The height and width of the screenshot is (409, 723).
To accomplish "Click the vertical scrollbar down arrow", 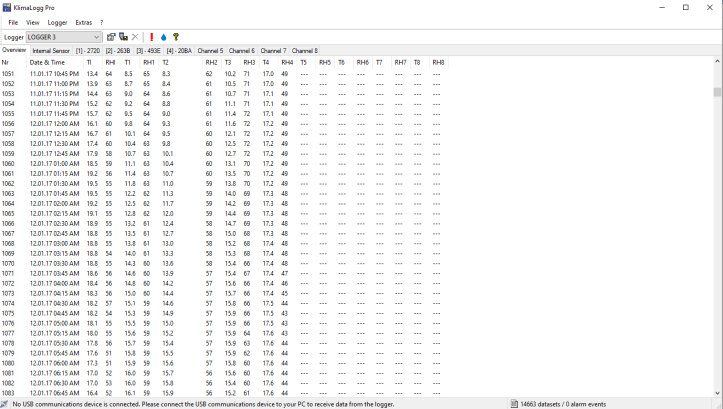I will [717, 393].
